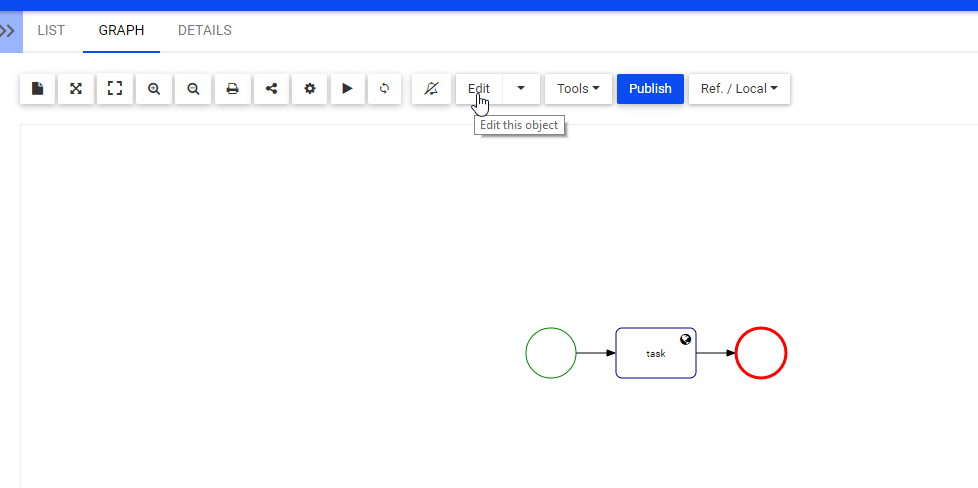The image size is (978, 488).
Task: Zoom out of the graph
Action: 193,89
